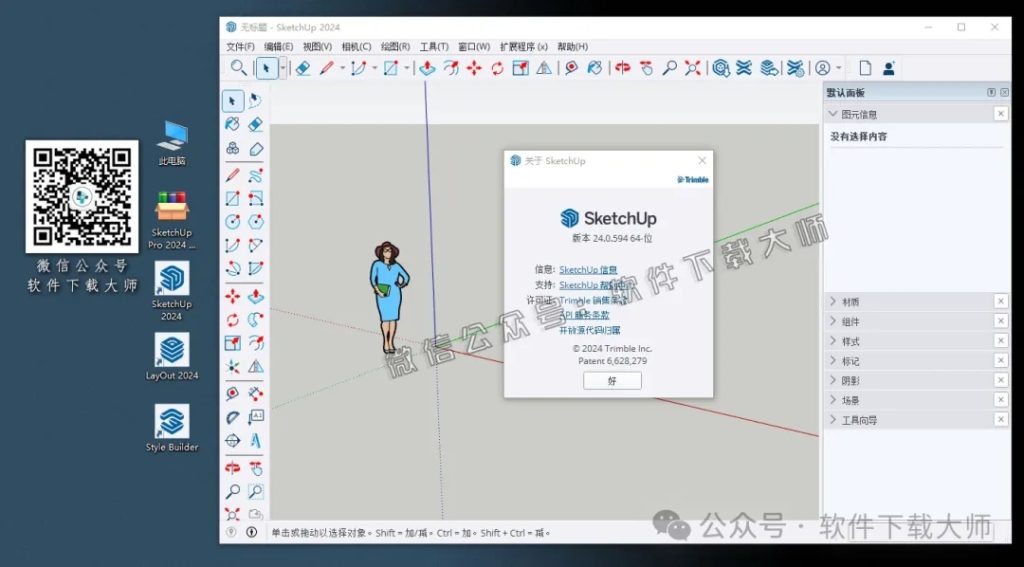1024x567 pixels.
Task: Open the Arc tool dropdown arrow
Action: (375, 68)
